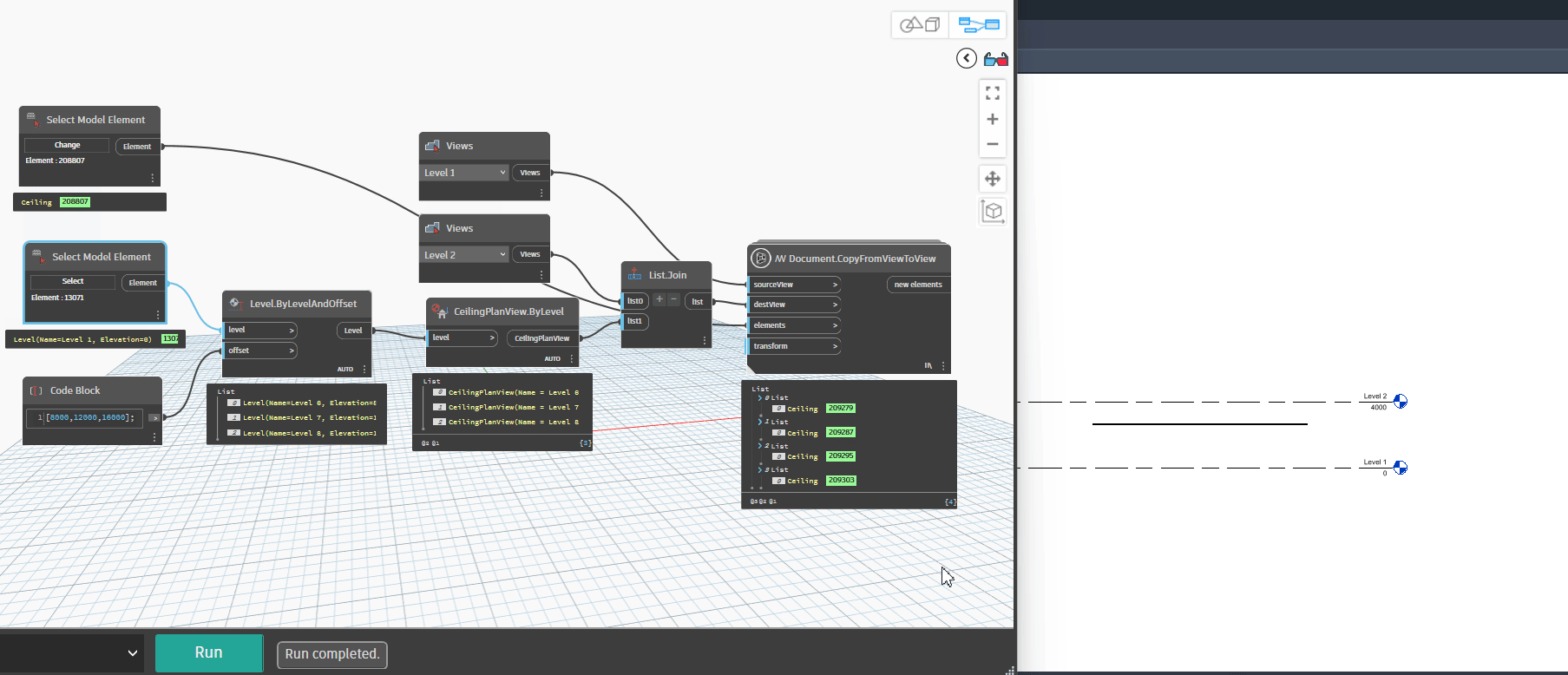Activate the Orbit cube icon
The width and height of the screenshot is (1568, 675).
click(993, 211)
